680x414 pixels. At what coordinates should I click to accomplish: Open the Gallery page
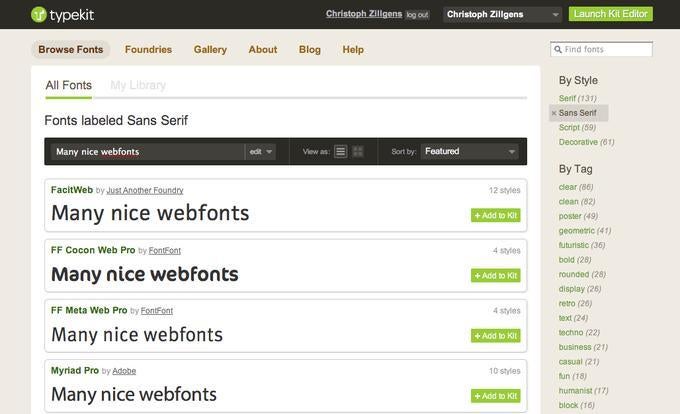tap(210, 49)
